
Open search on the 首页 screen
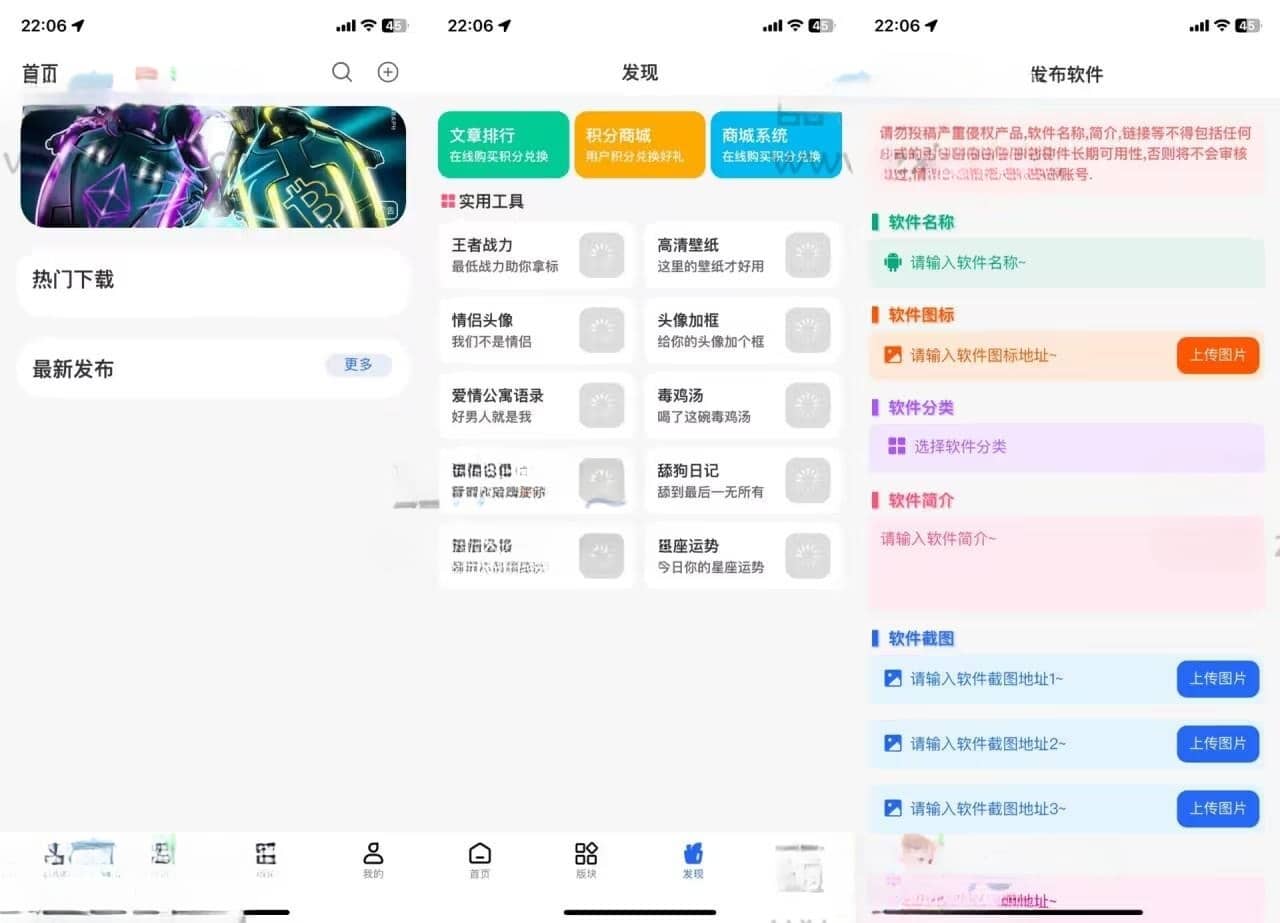pos(342,72)
